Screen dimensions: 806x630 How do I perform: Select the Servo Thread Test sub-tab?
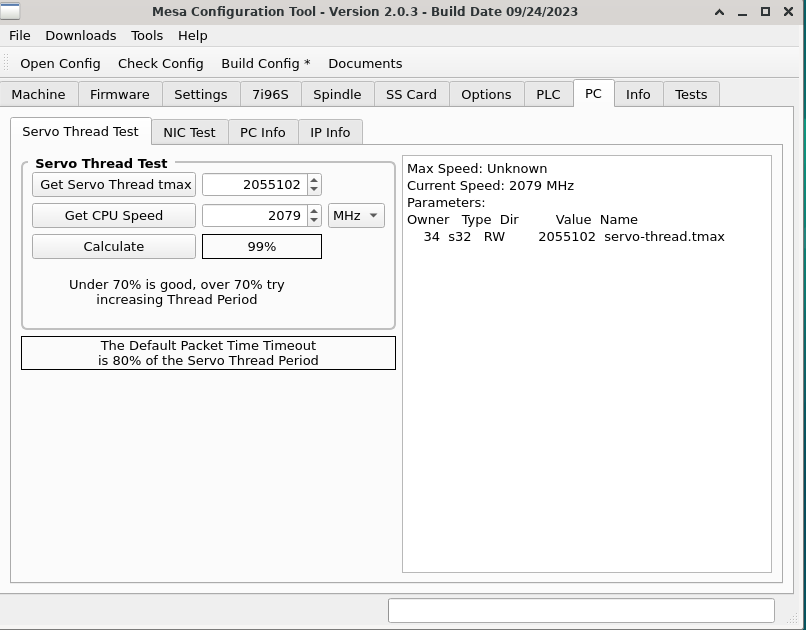pyautogui.click(x=80, y=132)
